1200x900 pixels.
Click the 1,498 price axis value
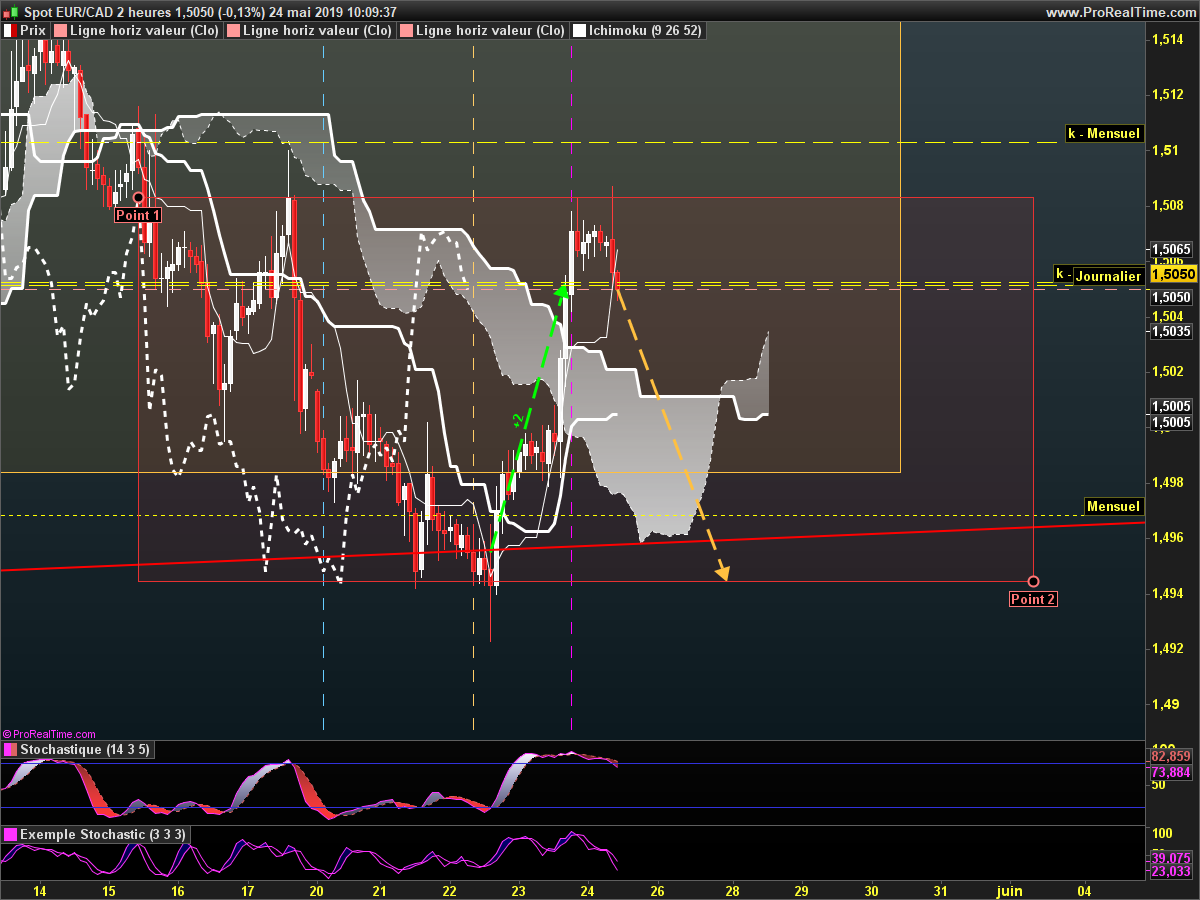pyautogui.click(x=1167, y=483)
